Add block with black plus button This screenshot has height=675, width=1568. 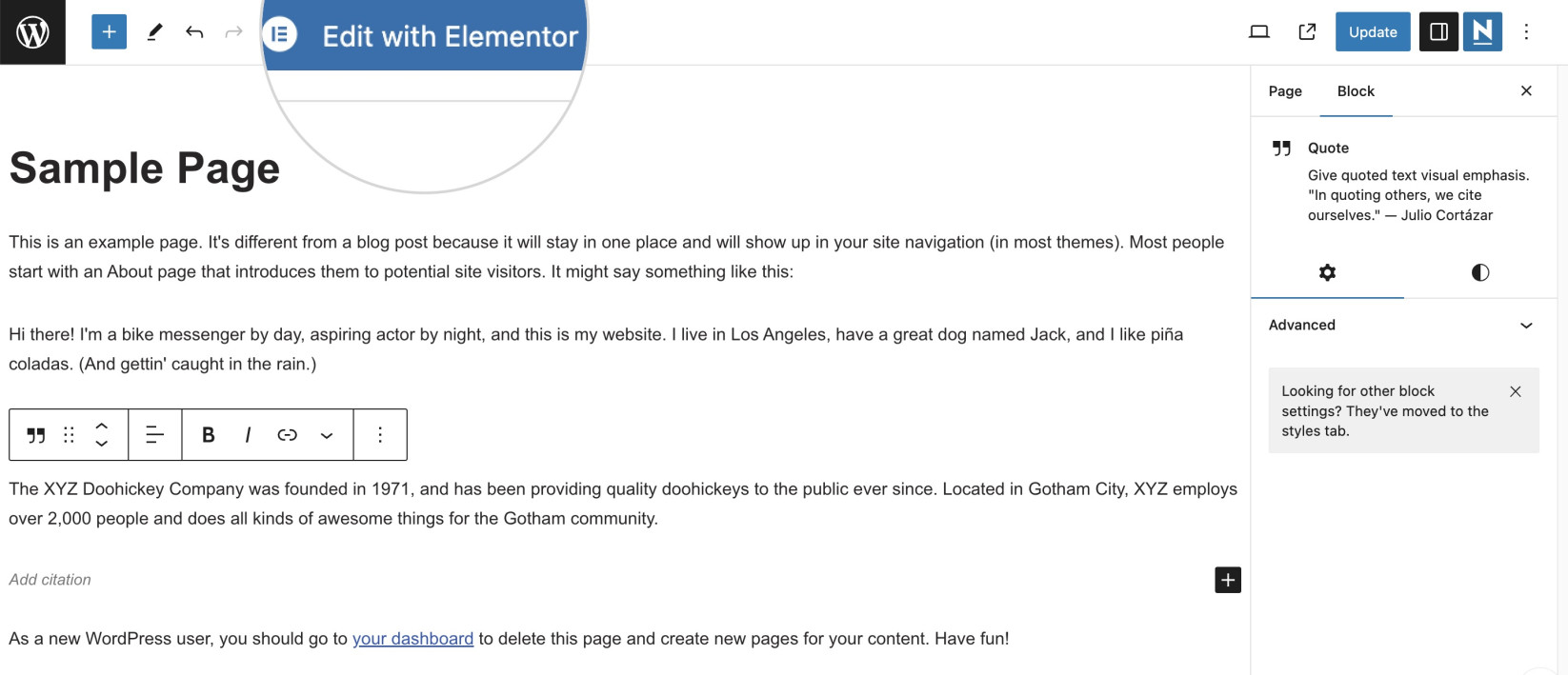click(x=1228, y=580)
